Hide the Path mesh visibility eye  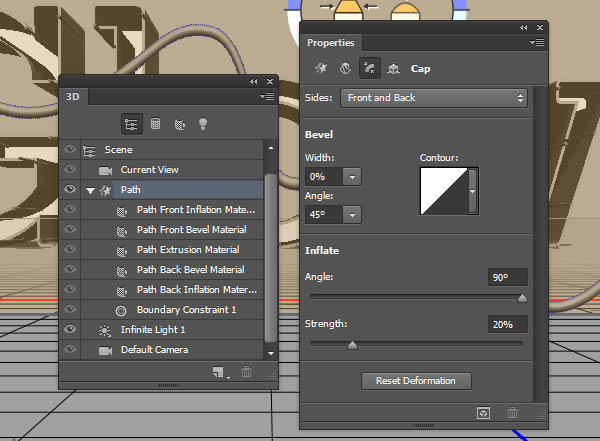click(x=70, y=189)
